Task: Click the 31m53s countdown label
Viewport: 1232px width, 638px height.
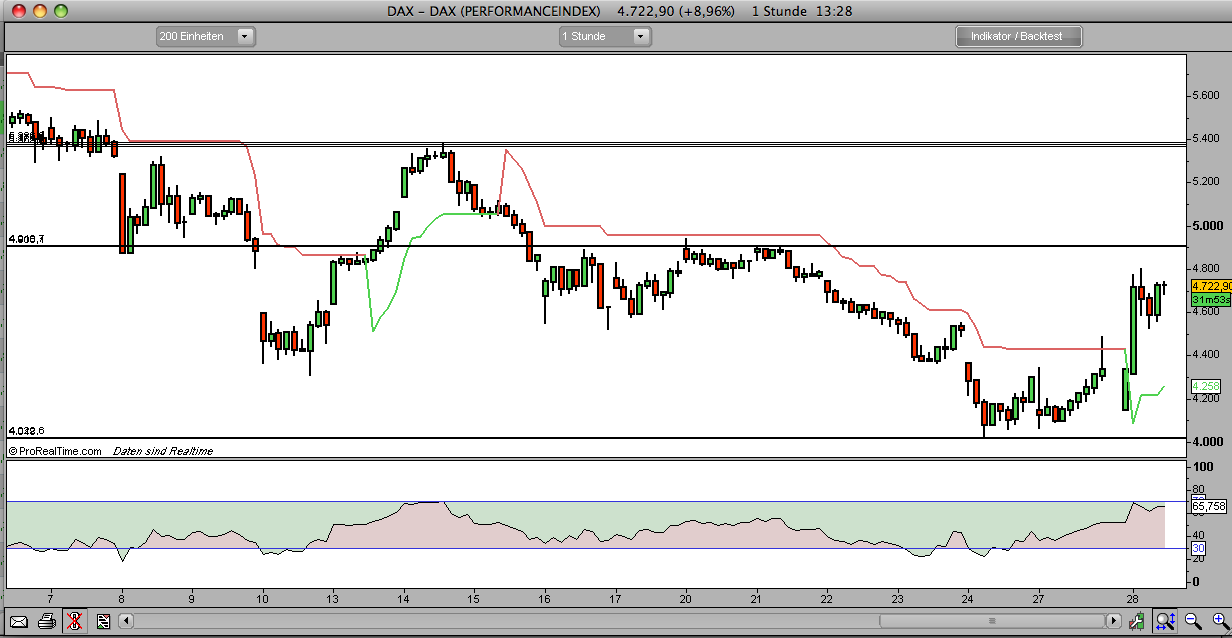Action: 1210,300
